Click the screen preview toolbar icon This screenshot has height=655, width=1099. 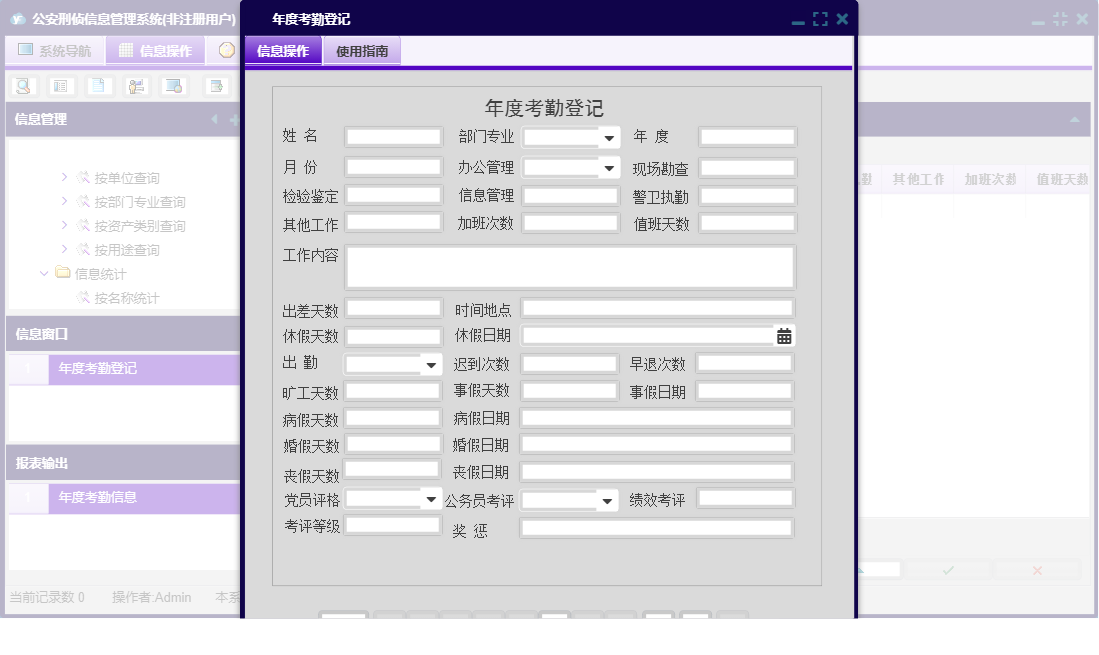click(x=172, y=86)
